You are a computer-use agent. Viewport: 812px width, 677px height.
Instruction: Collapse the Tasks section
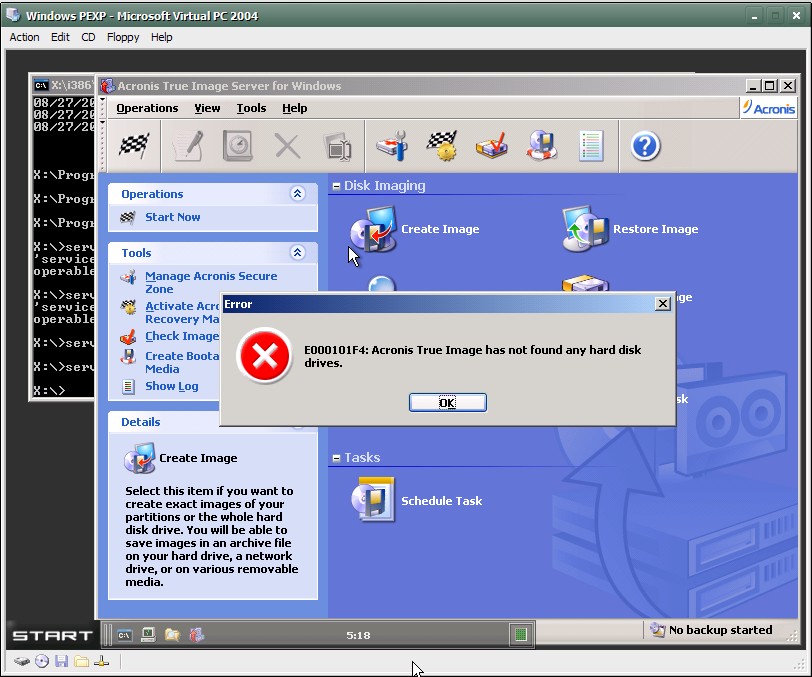click(336, 458)
